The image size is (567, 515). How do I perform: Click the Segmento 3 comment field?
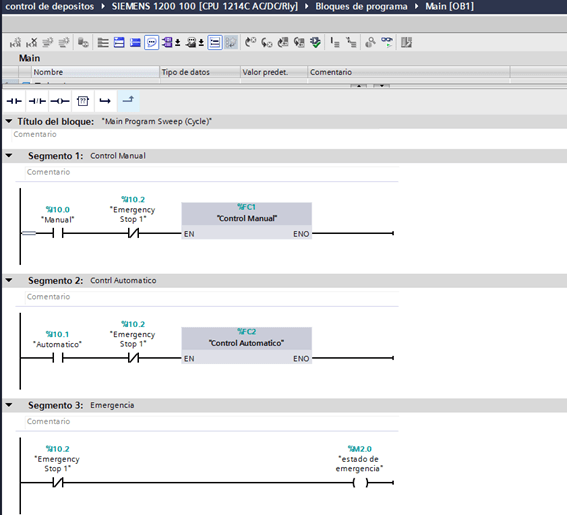click(x=212, y=421)
